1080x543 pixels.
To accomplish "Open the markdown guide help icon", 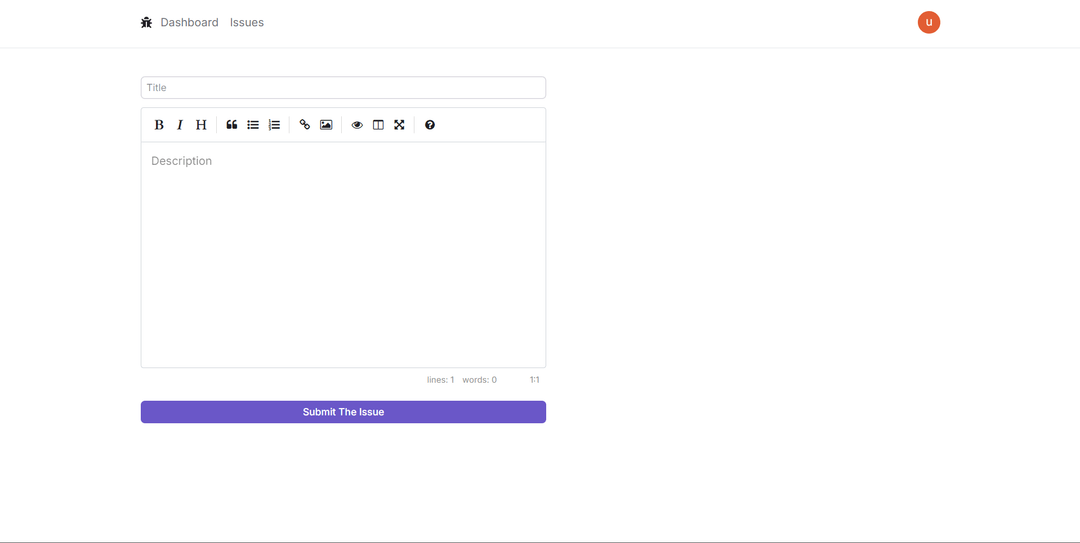I will 430,125.
